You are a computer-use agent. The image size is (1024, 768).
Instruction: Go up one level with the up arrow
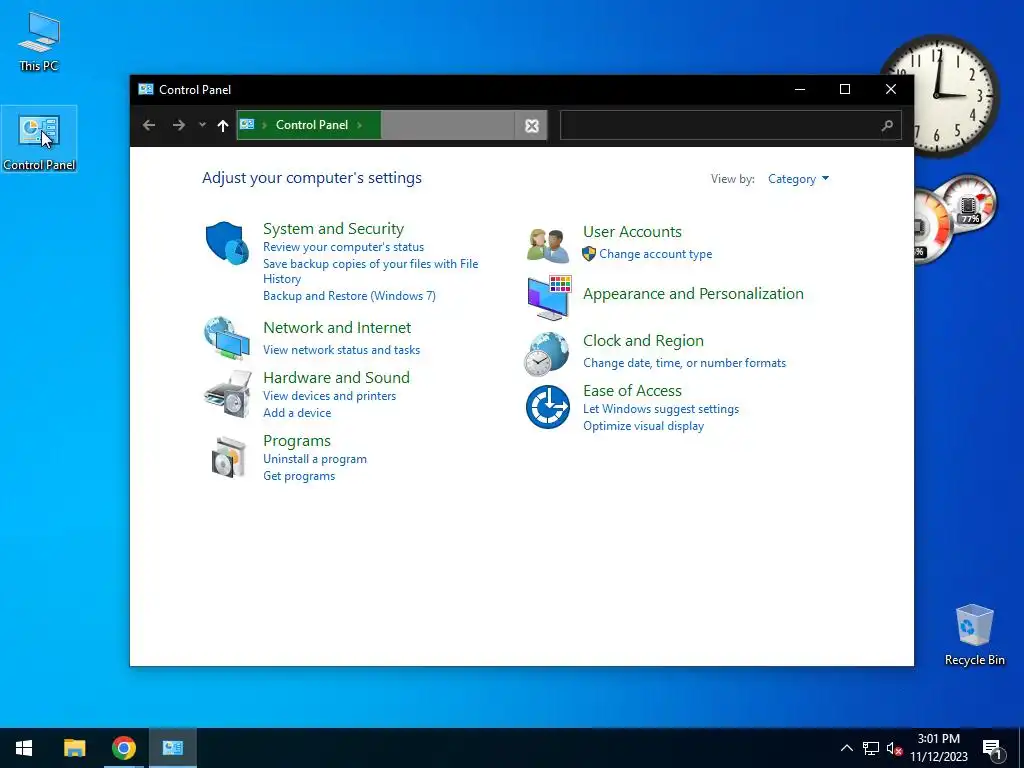(223, 125)
